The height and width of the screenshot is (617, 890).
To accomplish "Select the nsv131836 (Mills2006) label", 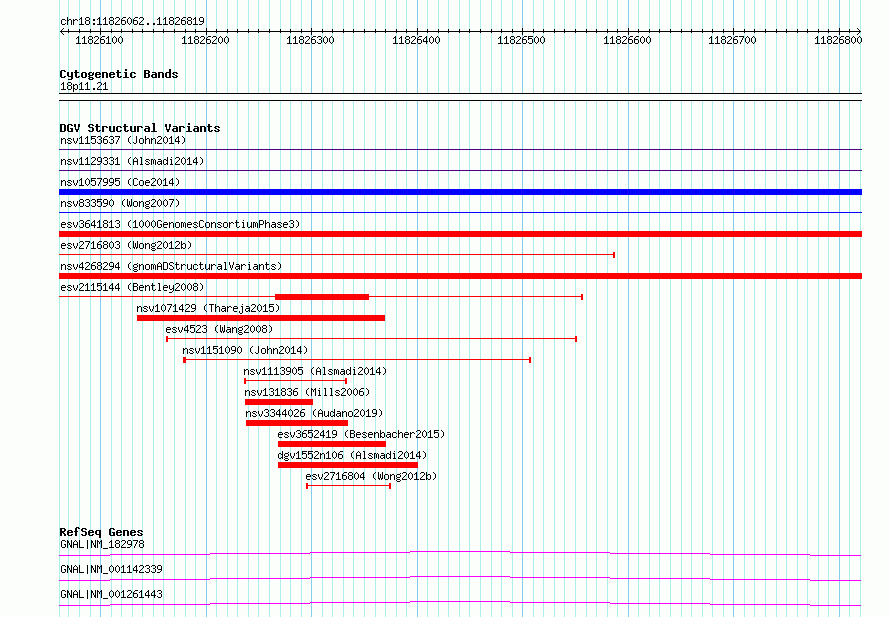I will click(x=307, y=392).
